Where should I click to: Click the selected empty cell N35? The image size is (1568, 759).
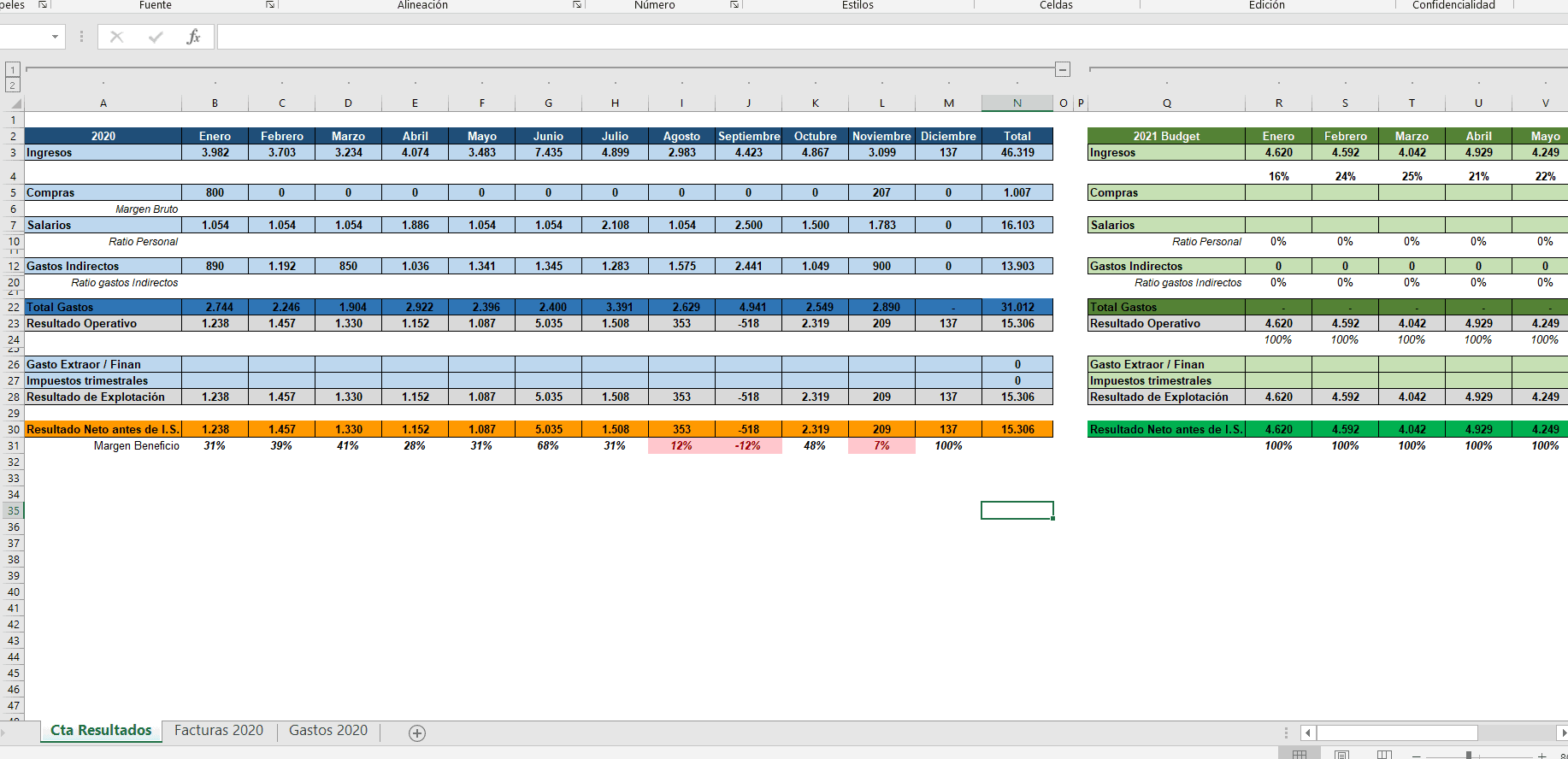pyautogui.click(x=1017, y=510)
